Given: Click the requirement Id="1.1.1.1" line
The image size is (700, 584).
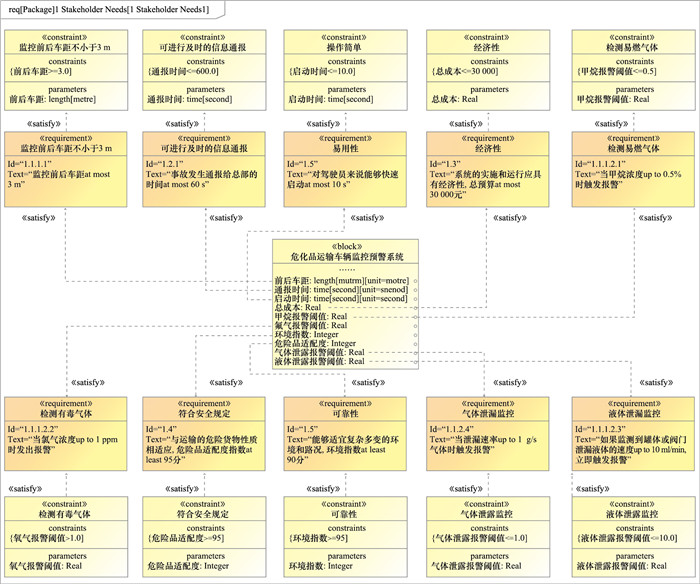Looking at the screenshot, I should point(30,164).
